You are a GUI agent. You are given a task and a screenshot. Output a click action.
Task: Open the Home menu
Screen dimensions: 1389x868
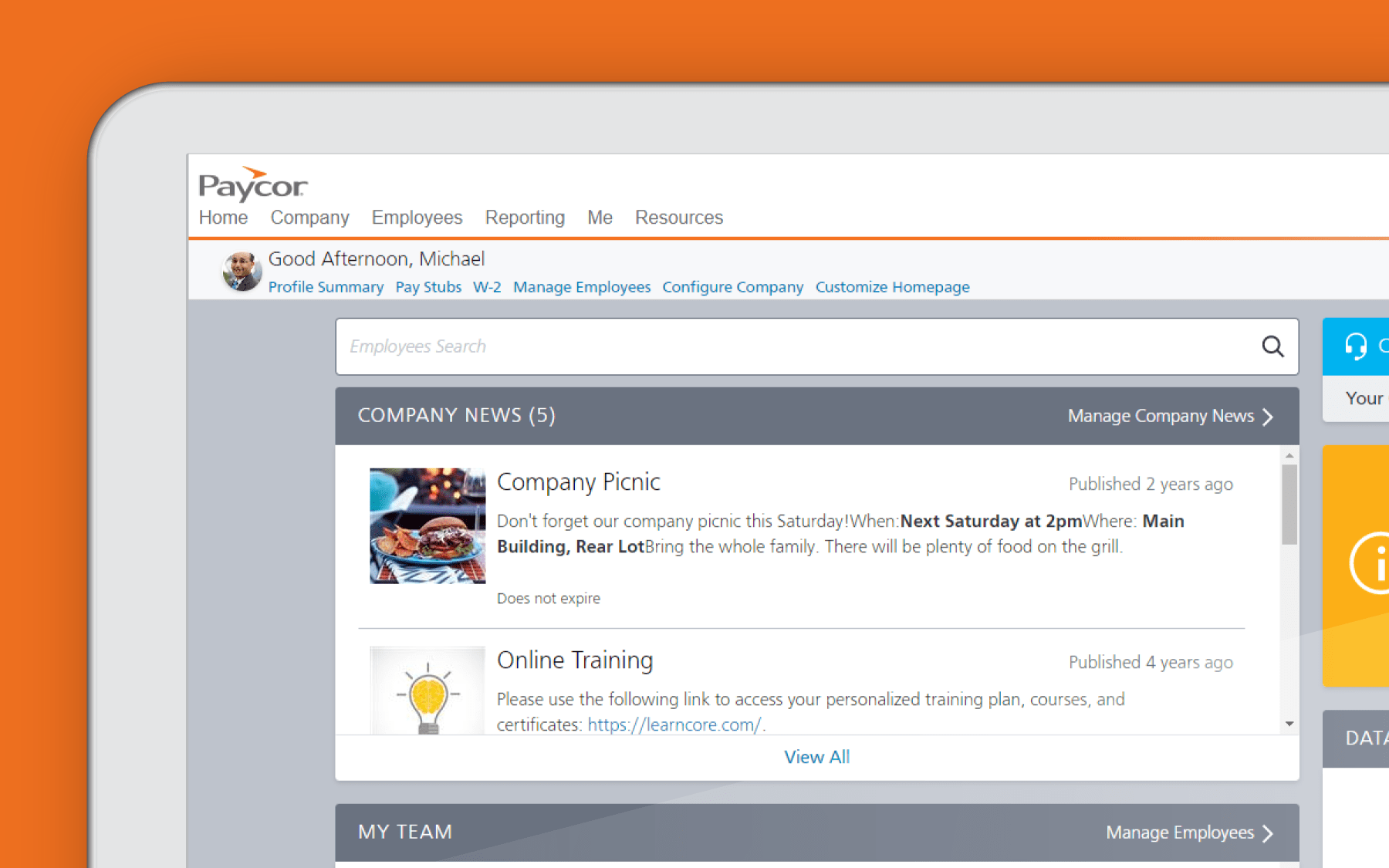click(x=223, y=218)
